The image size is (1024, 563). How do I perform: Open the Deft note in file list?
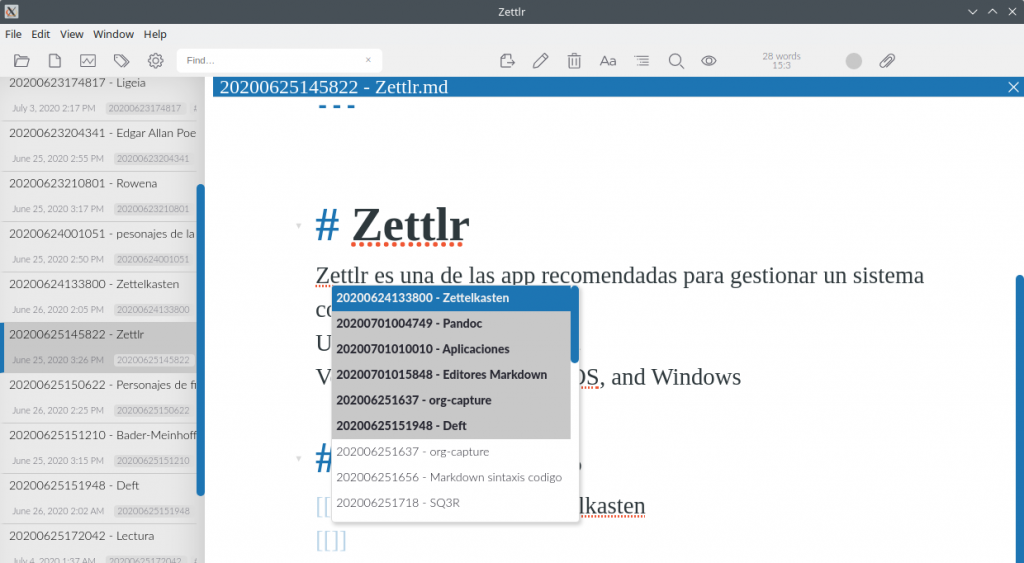tap(98, 498)
